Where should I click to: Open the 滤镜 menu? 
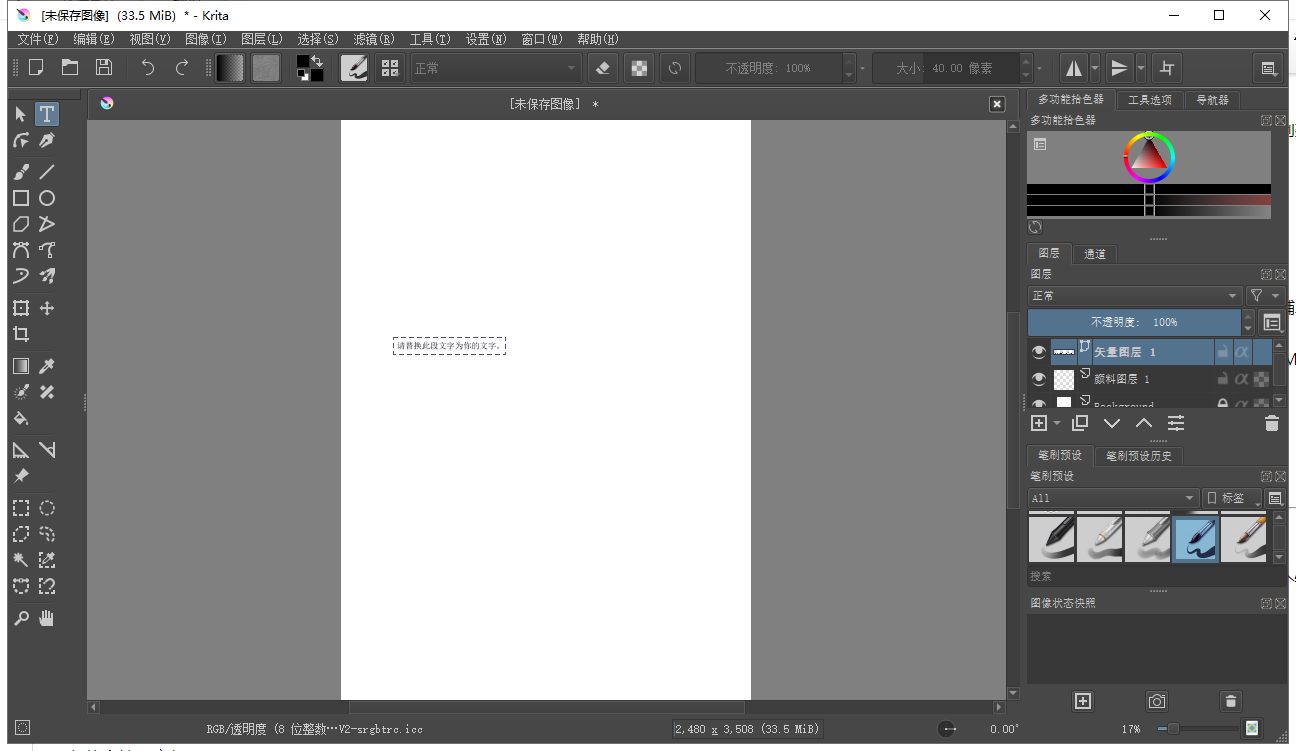(374, 39)
